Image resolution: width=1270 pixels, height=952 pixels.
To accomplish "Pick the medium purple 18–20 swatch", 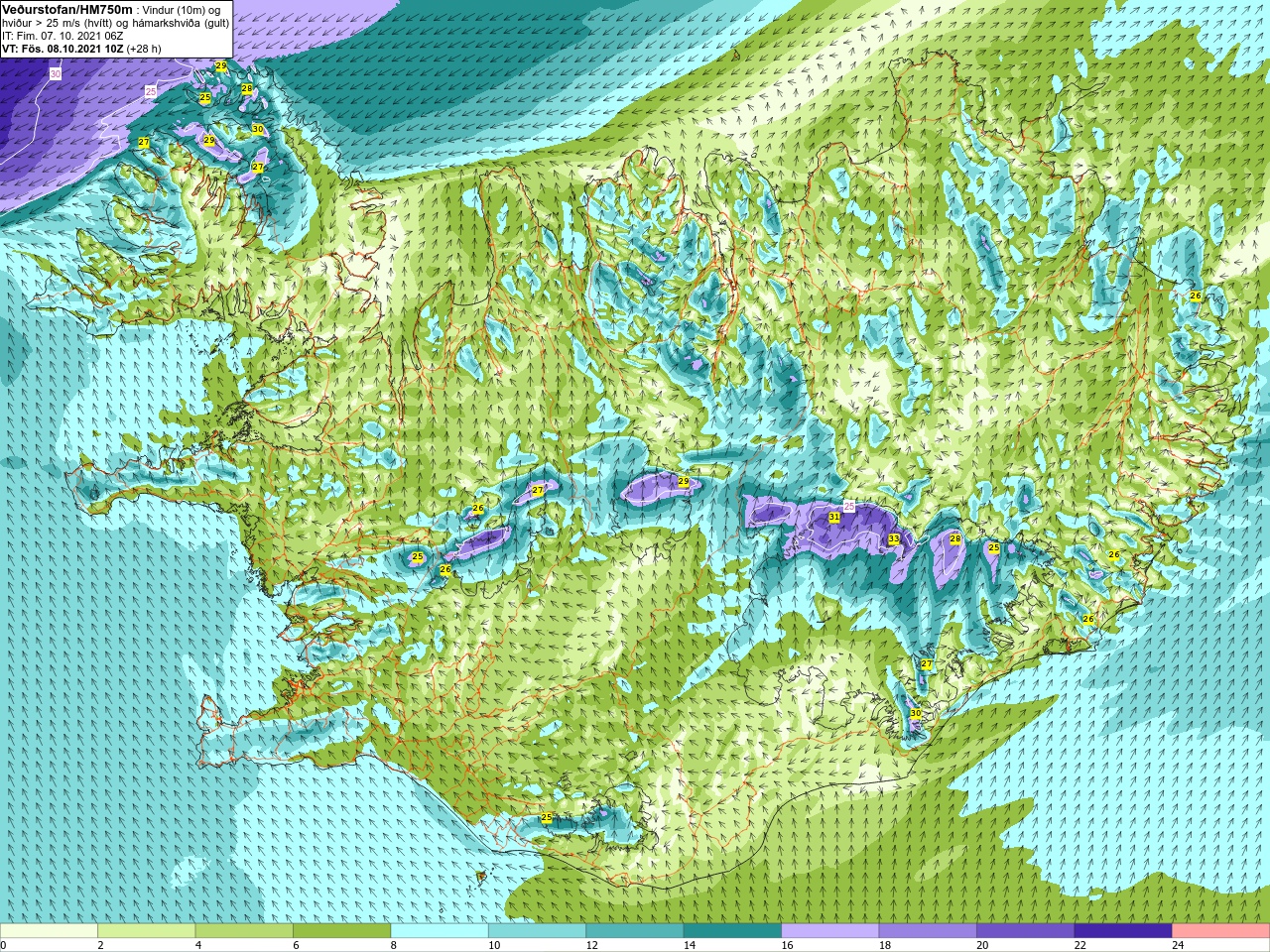I will click(928, 931).
